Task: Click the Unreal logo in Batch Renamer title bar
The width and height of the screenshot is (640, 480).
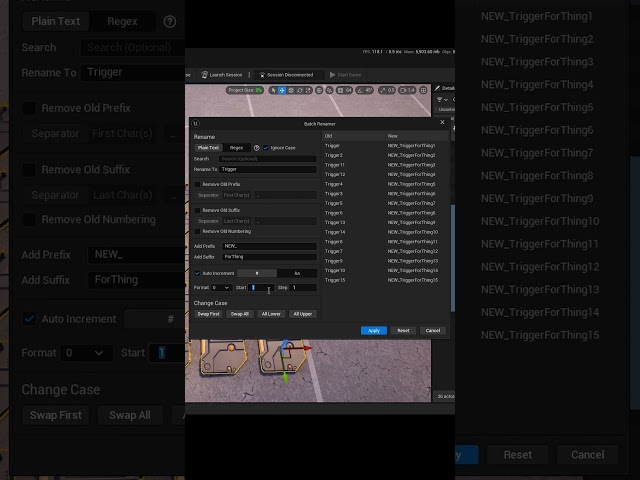Action: point(196,123)
